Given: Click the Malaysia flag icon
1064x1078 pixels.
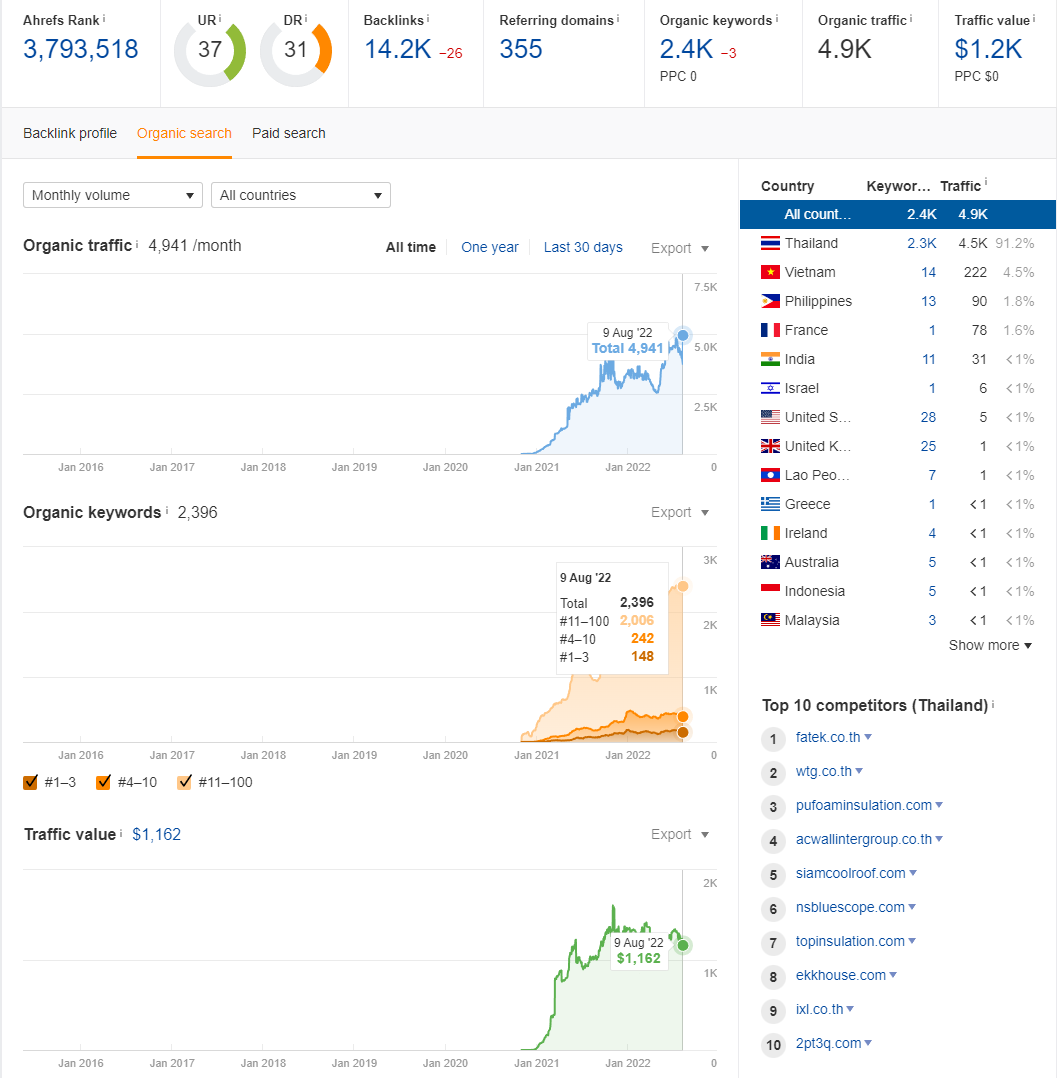Looking at the screenshot, I should pyautogui.click(x=770, y=619).
